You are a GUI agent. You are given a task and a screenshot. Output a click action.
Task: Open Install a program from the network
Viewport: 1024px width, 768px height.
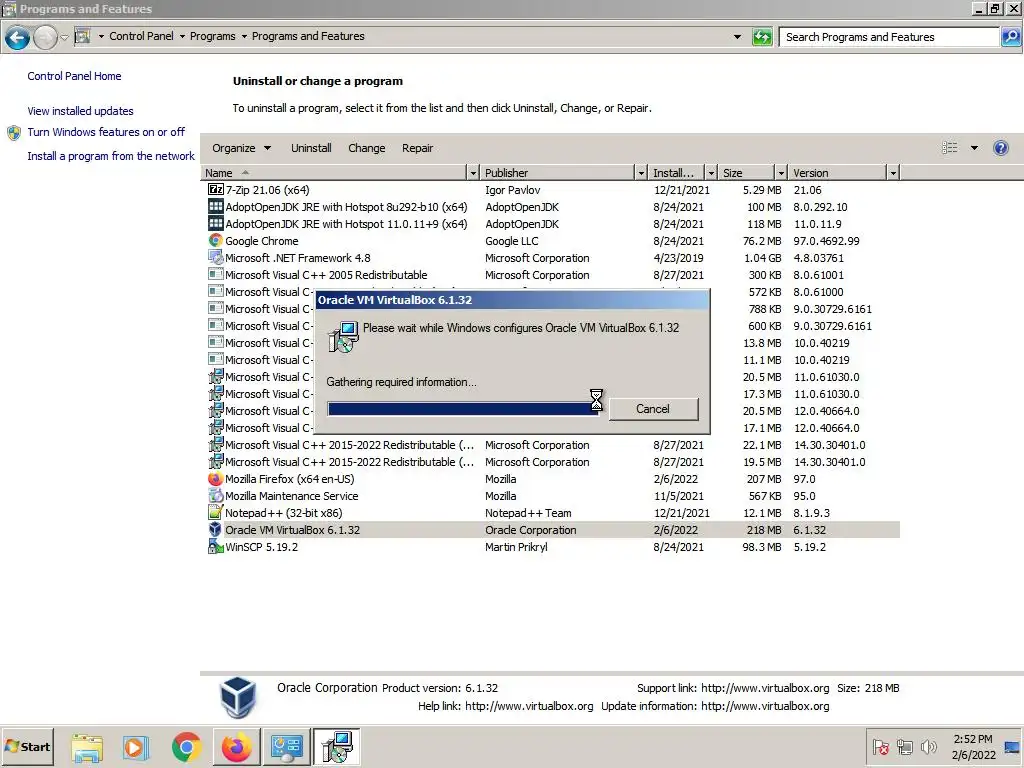click(111, 156)
